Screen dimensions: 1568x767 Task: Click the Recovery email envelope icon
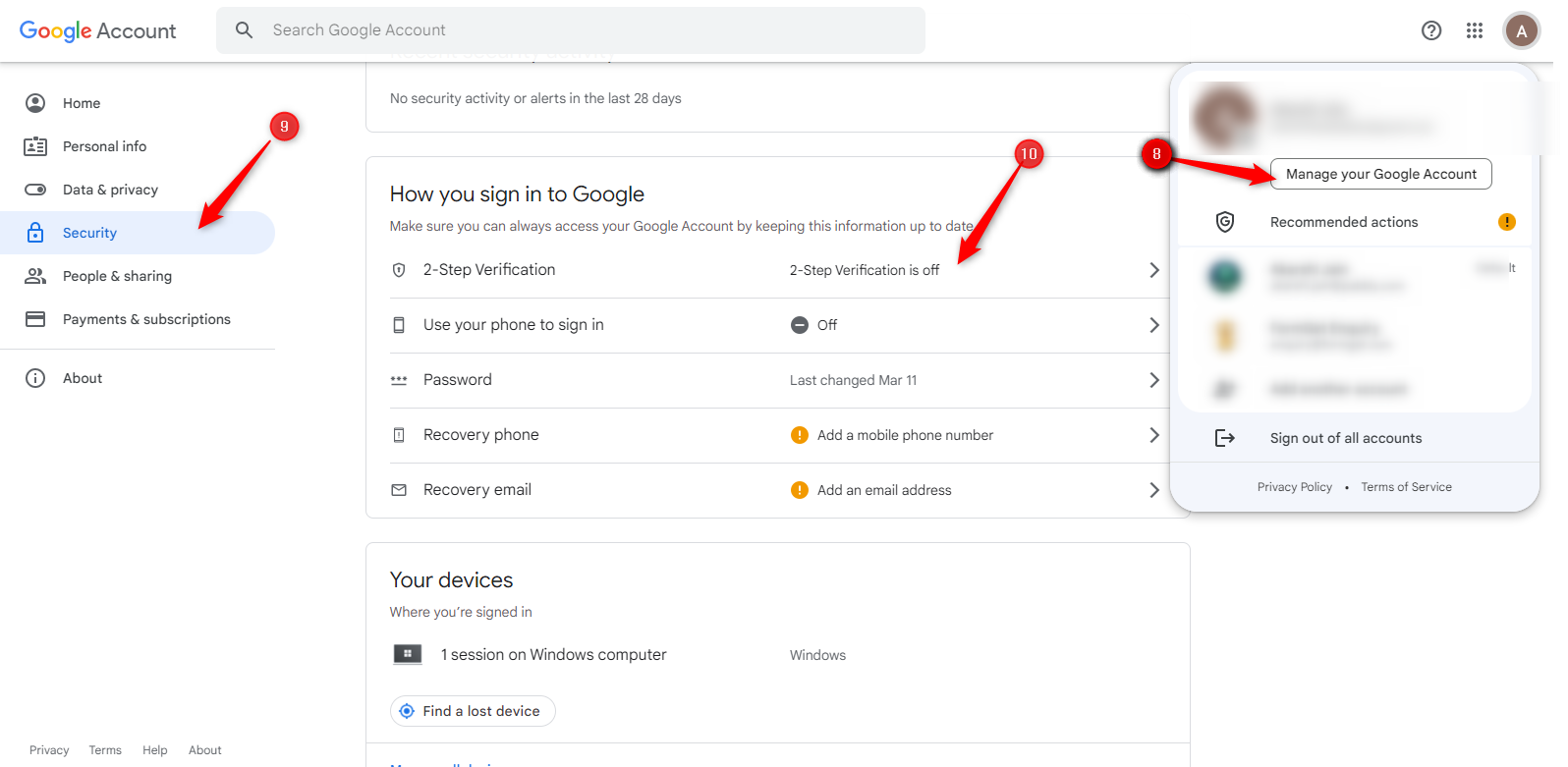399,490
